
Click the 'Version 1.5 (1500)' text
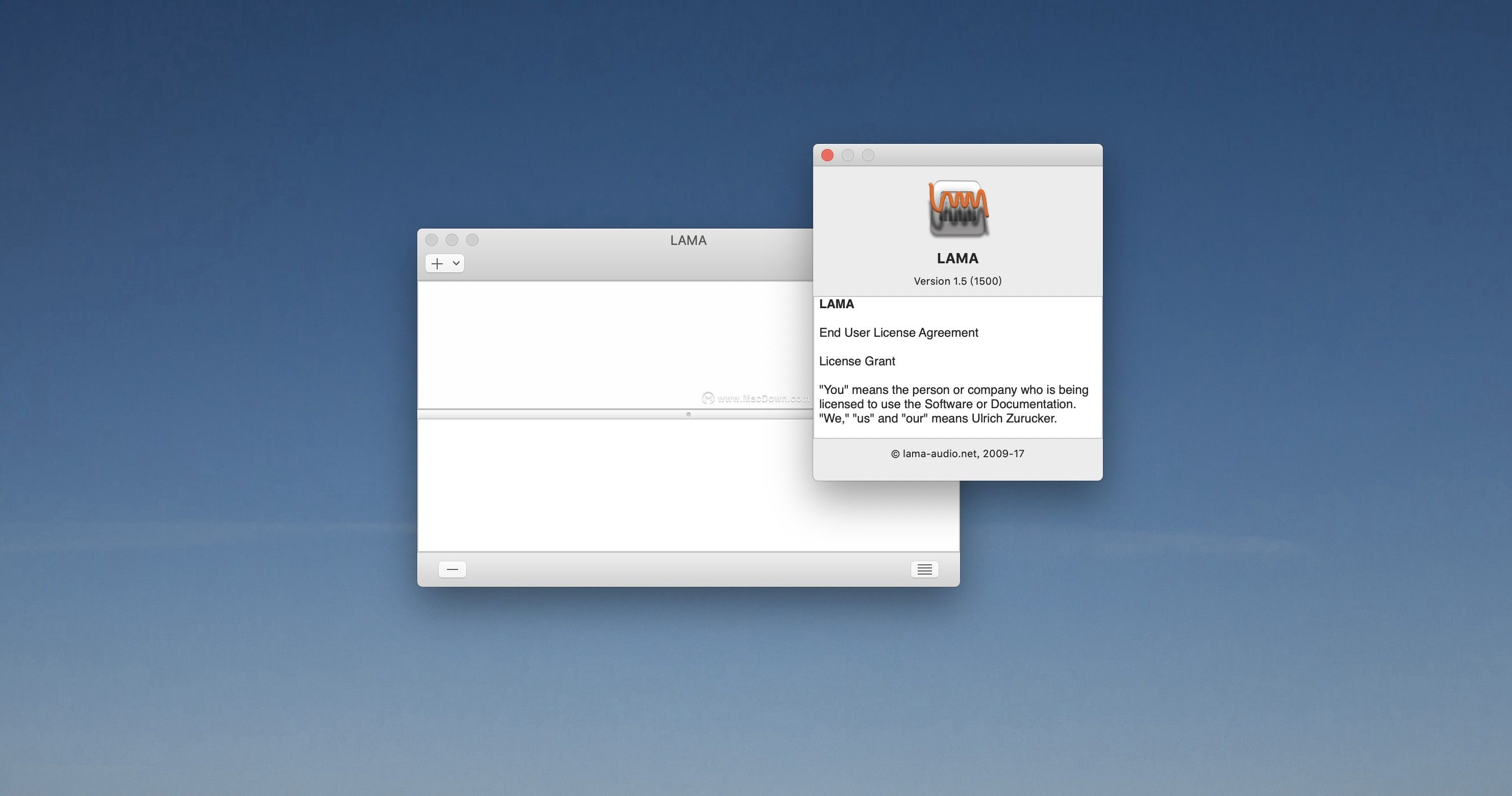(x=958, y=281)
